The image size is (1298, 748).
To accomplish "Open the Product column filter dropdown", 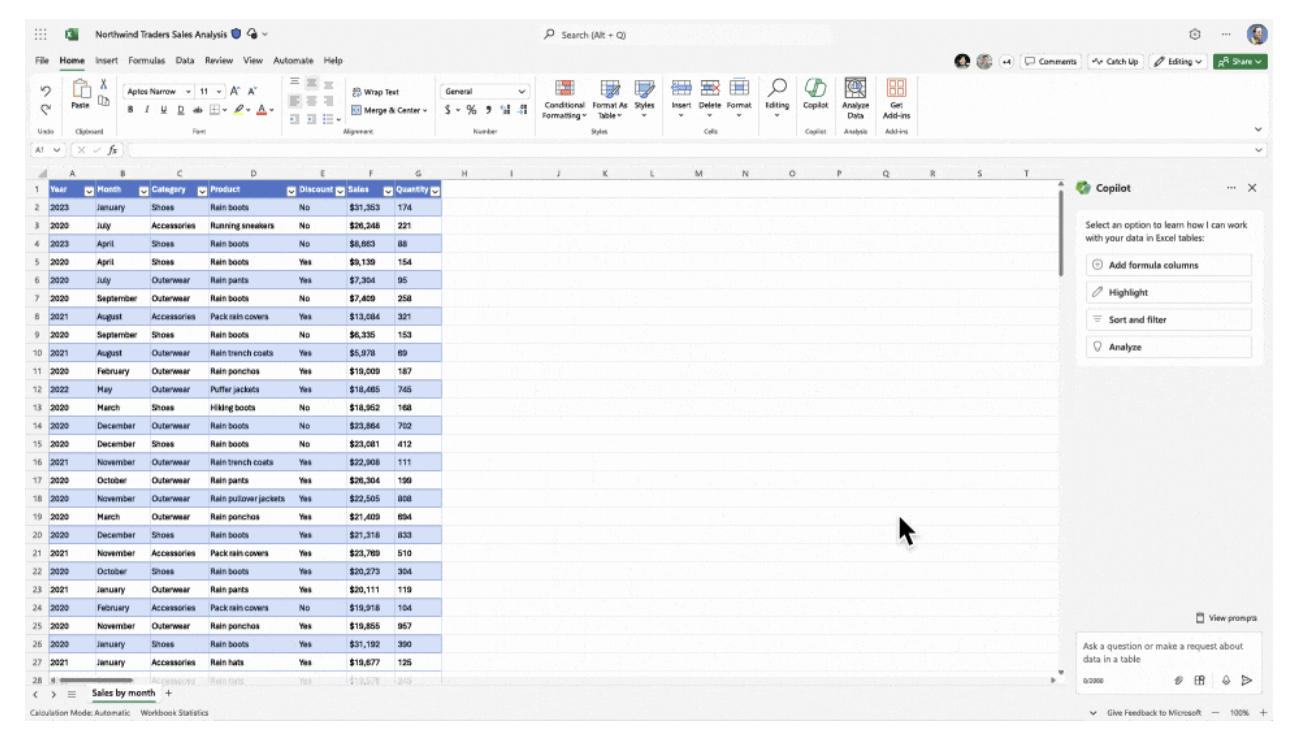I will [291, 189].
